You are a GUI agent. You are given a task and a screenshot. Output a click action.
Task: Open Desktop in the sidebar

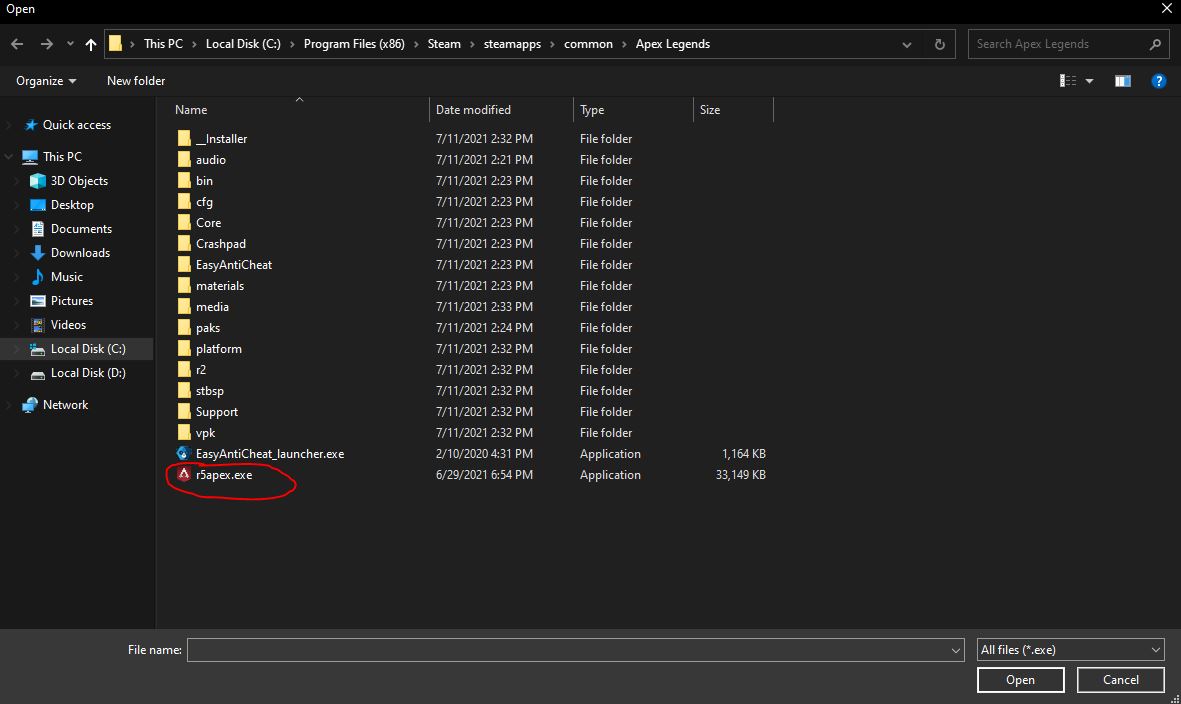tap(72, 205)
